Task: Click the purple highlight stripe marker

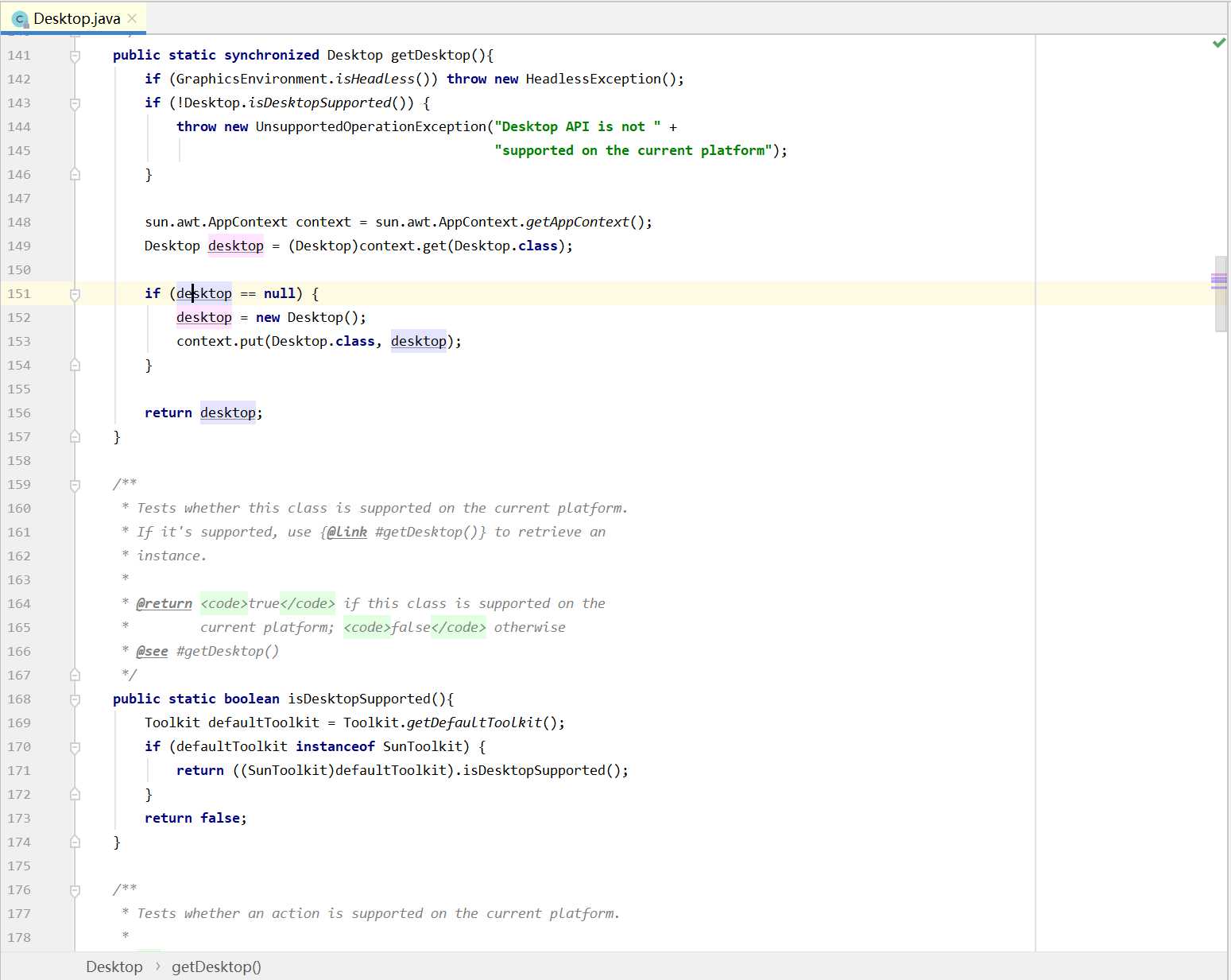Action: tap(1218, 280)
